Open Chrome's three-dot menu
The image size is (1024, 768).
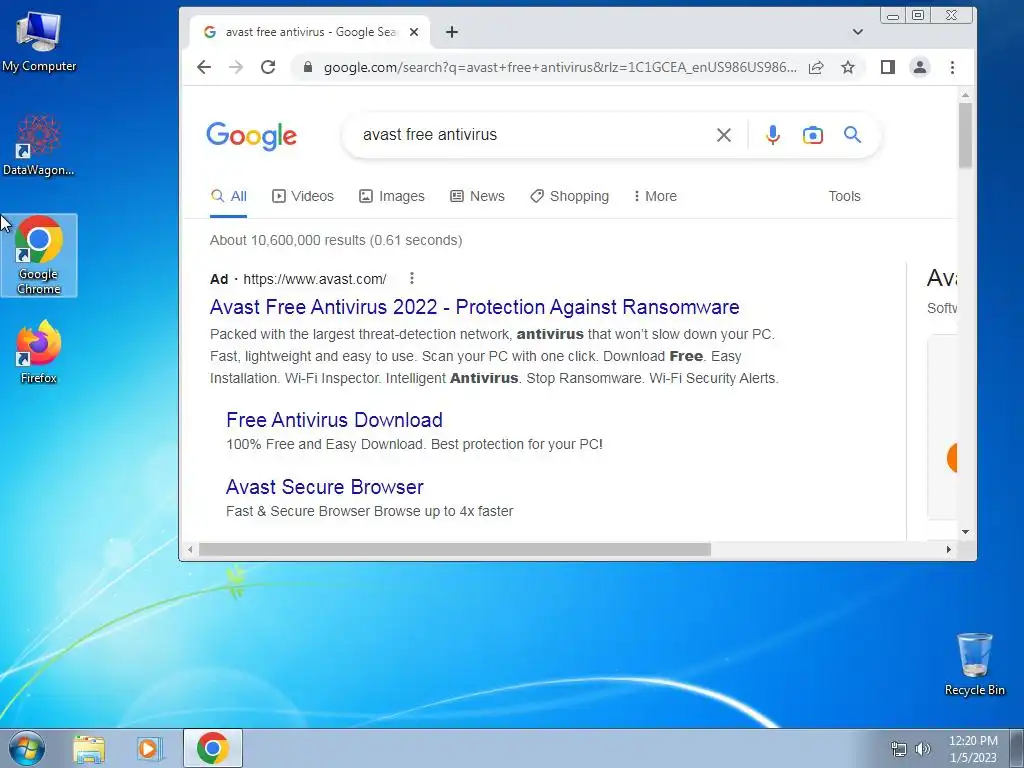(x=952, y=67)
